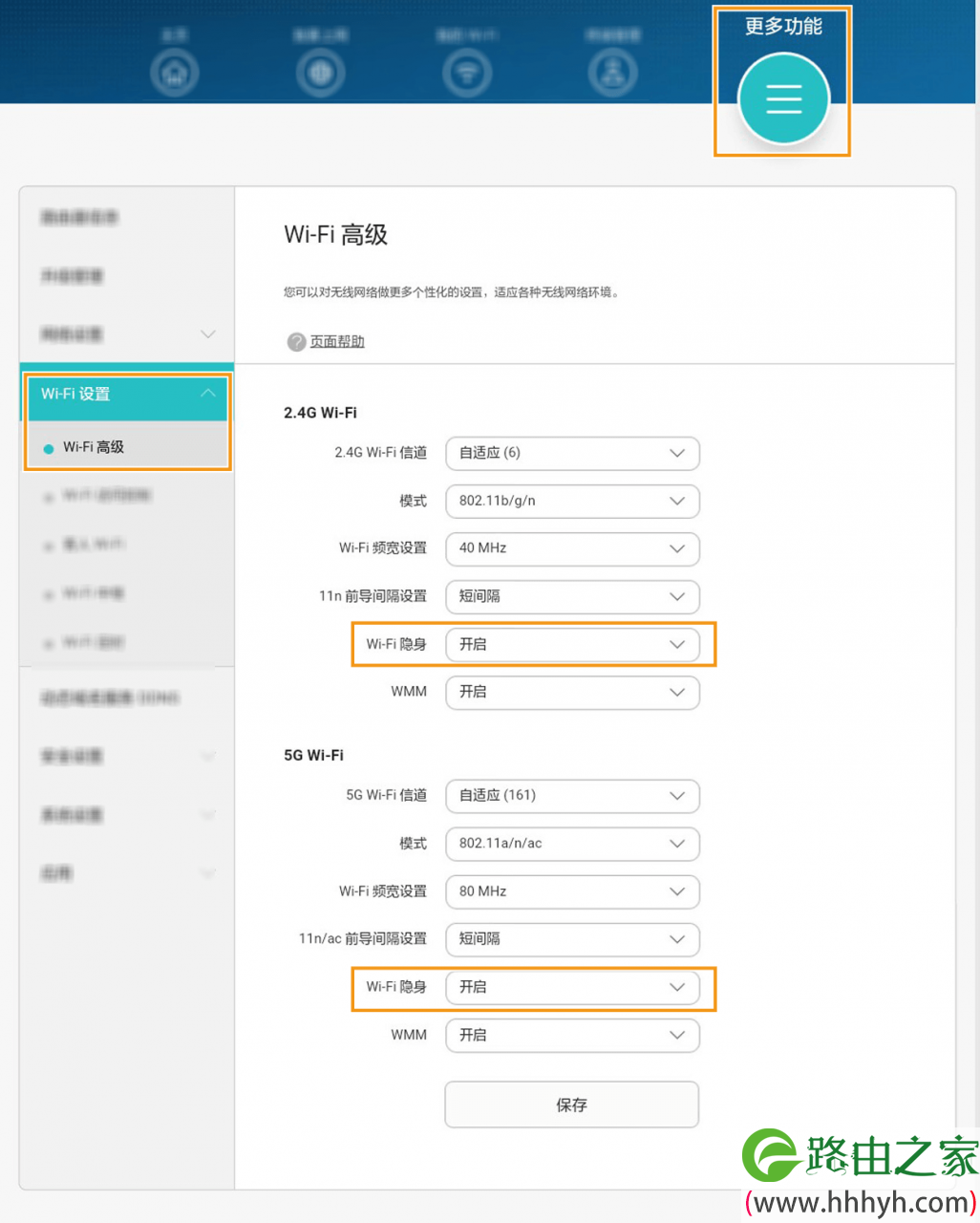The width and height of the screenshot is (980, 1223).
Task: Click the 5G Wi-Fi section heading
Action: tap(313, 755)
